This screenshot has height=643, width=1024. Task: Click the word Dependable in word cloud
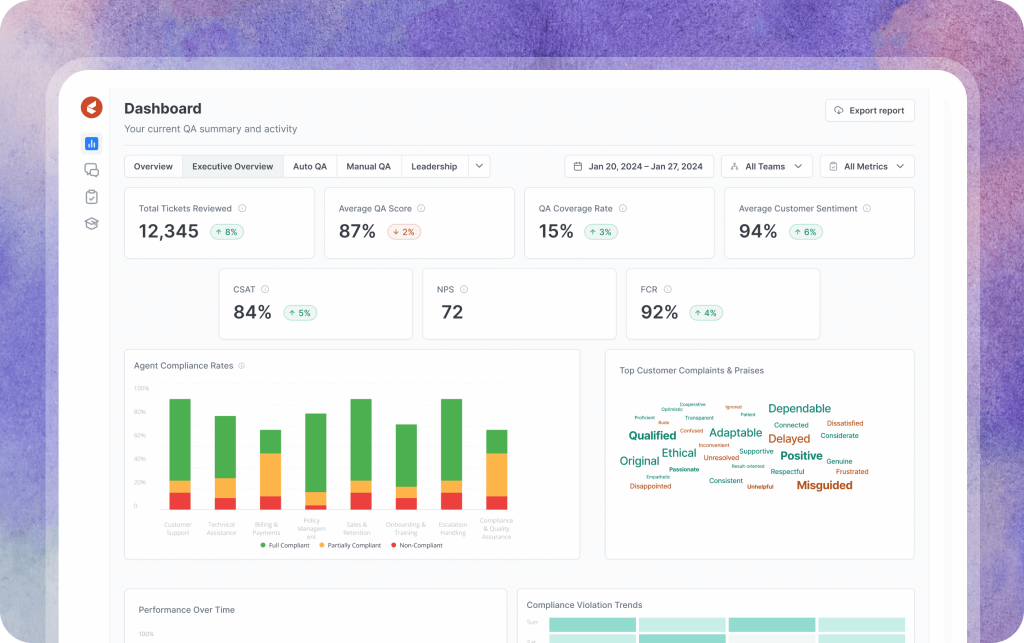(799, 409)
